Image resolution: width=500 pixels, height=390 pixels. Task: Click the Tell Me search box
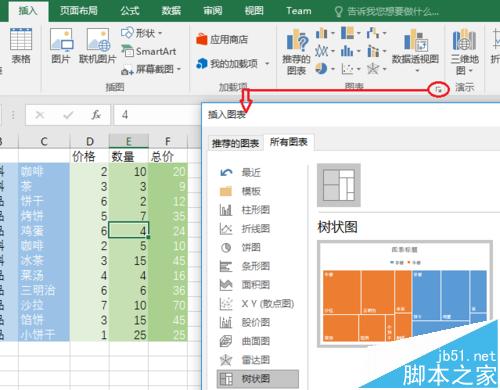tap(387, 12)
